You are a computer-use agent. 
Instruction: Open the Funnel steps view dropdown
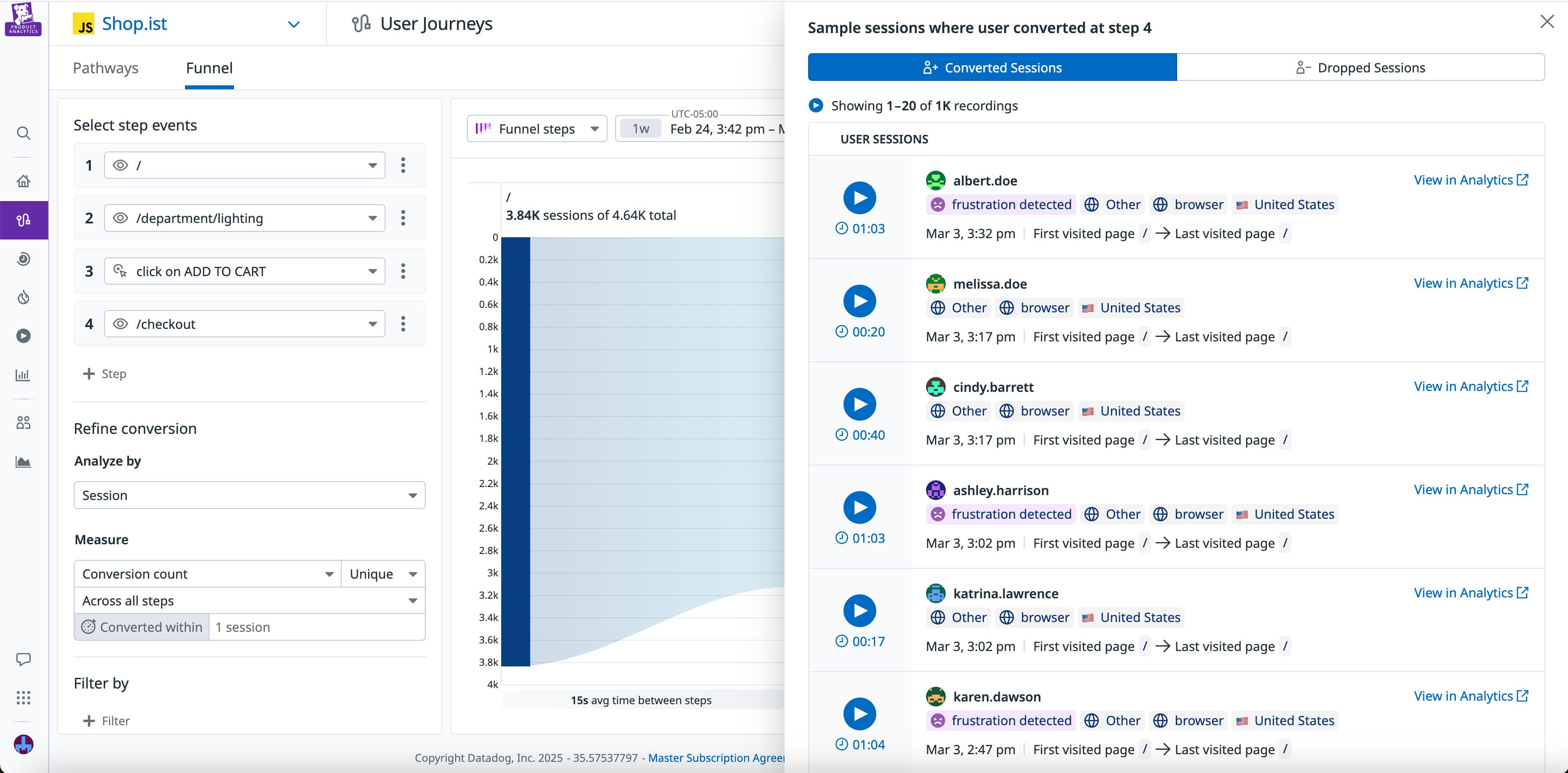click(536, 129)
